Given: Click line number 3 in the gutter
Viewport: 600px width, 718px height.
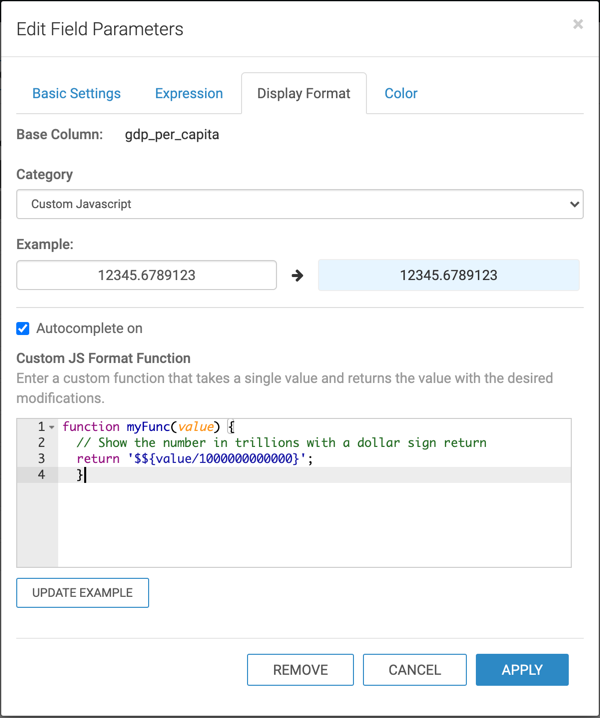Looking at the screenshot, I should [41, 459].
